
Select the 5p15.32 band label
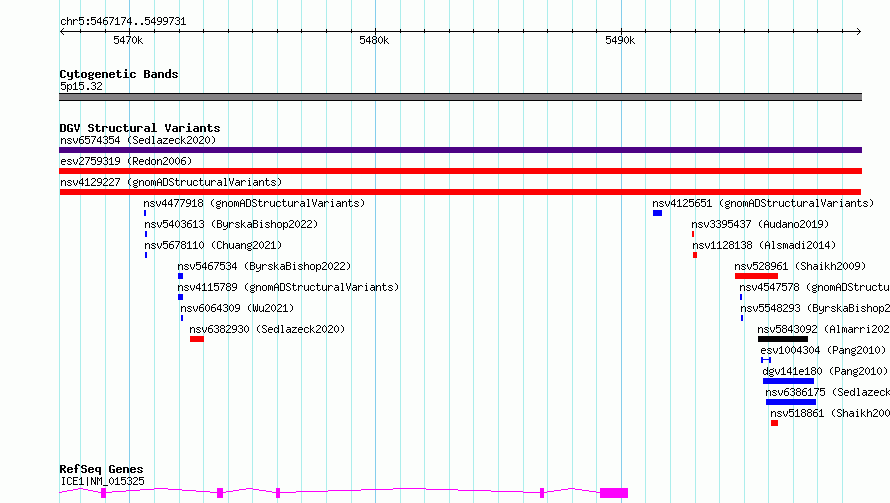81,86
